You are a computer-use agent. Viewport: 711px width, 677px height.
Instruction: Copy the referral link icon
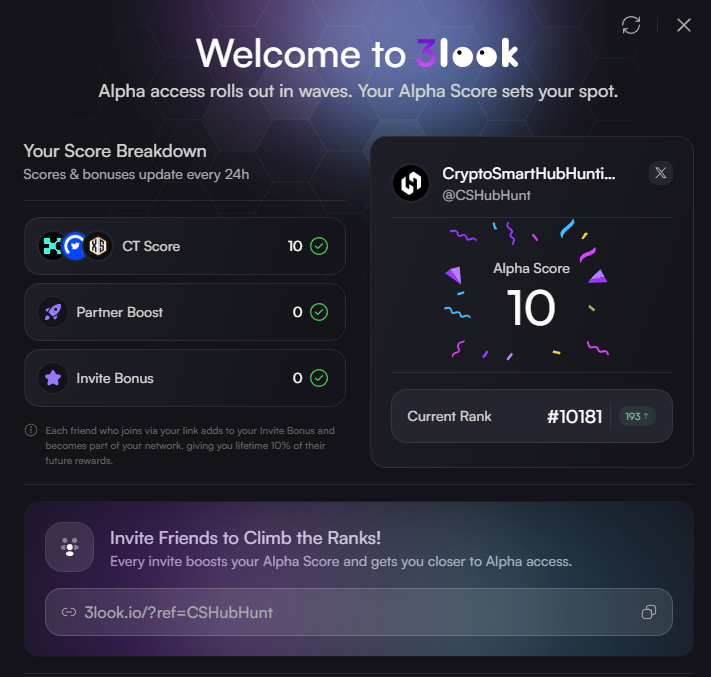pos(649,612)
